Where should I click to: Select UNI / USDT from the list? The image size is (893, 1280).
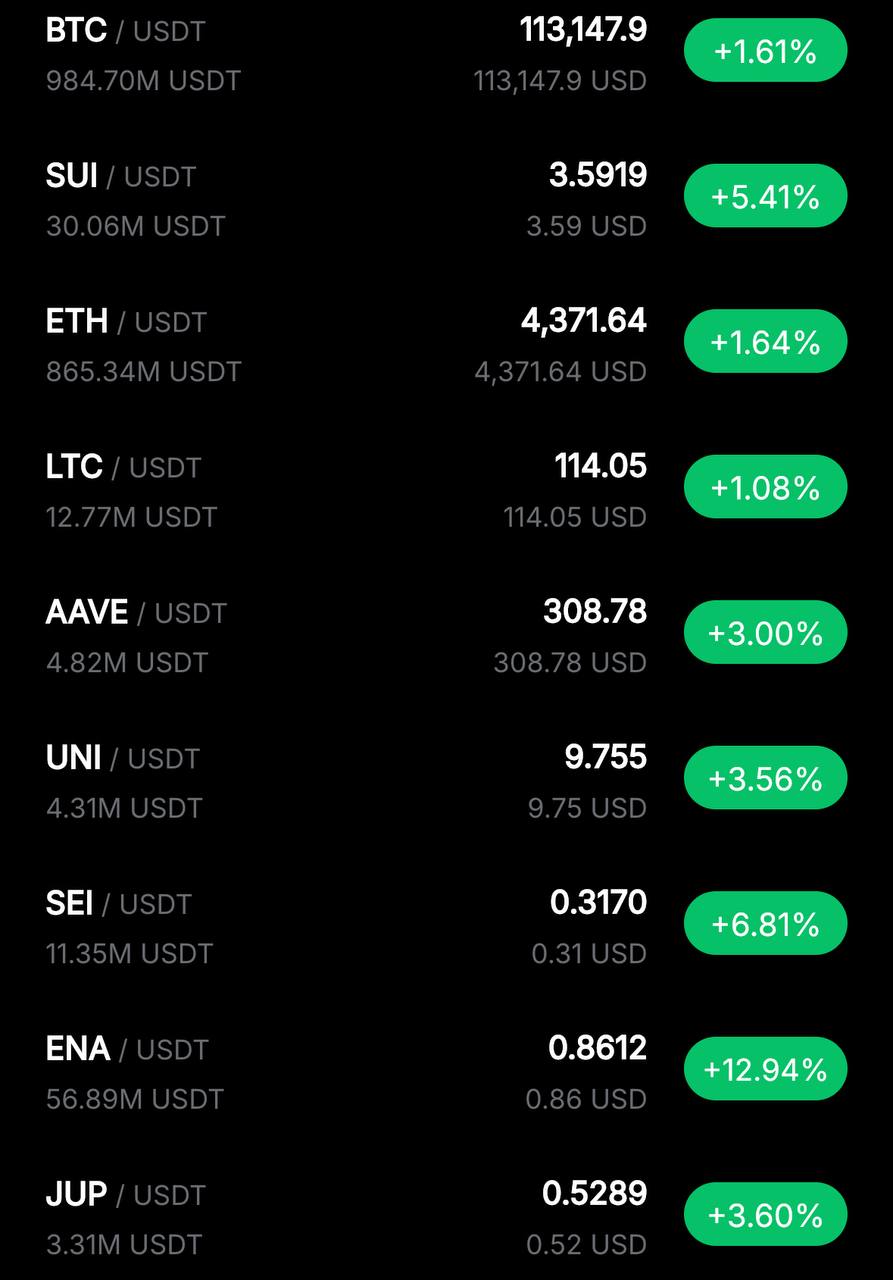[446, 781]
